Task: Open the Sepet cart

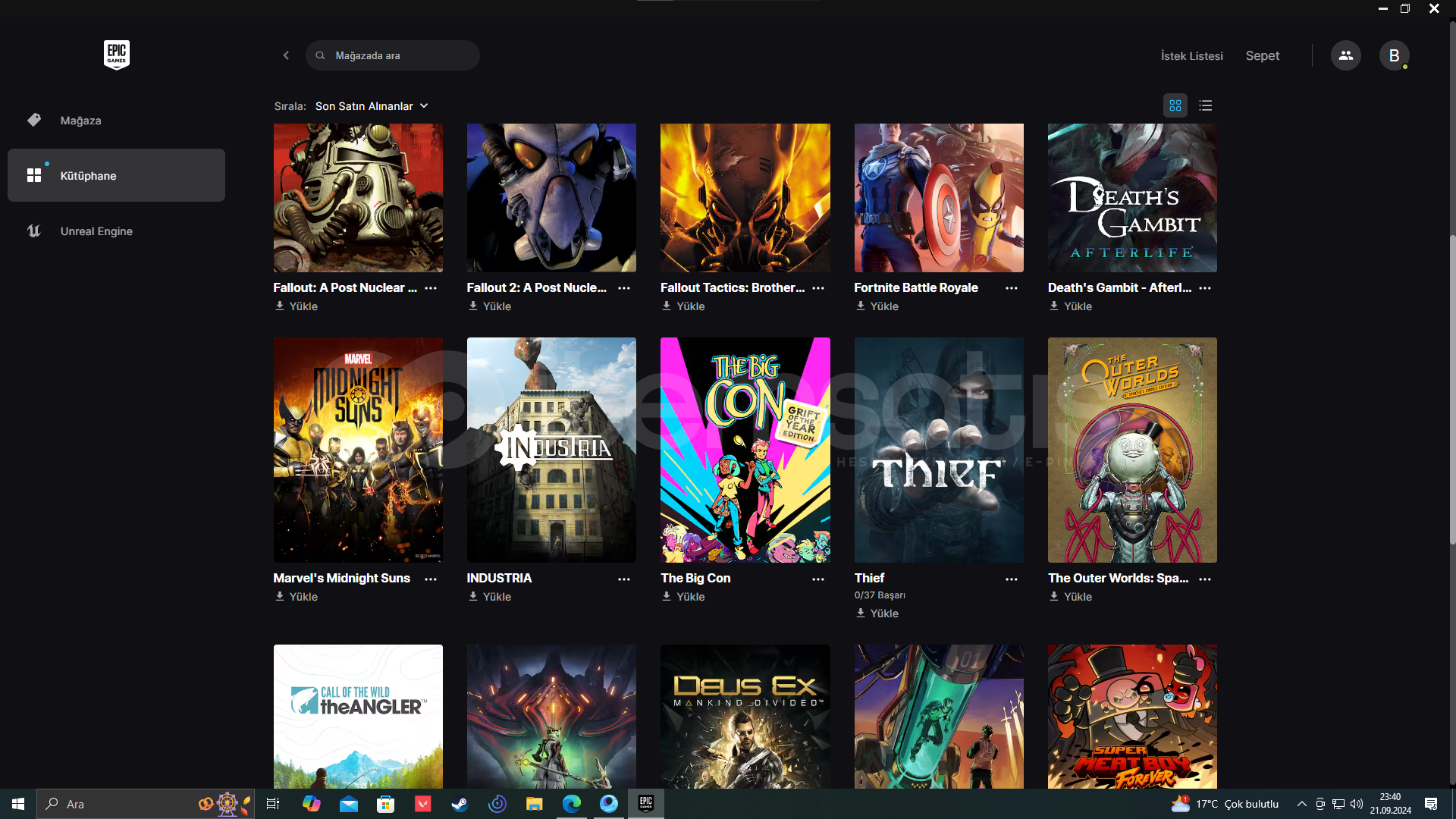Action: pos(1262,56)
